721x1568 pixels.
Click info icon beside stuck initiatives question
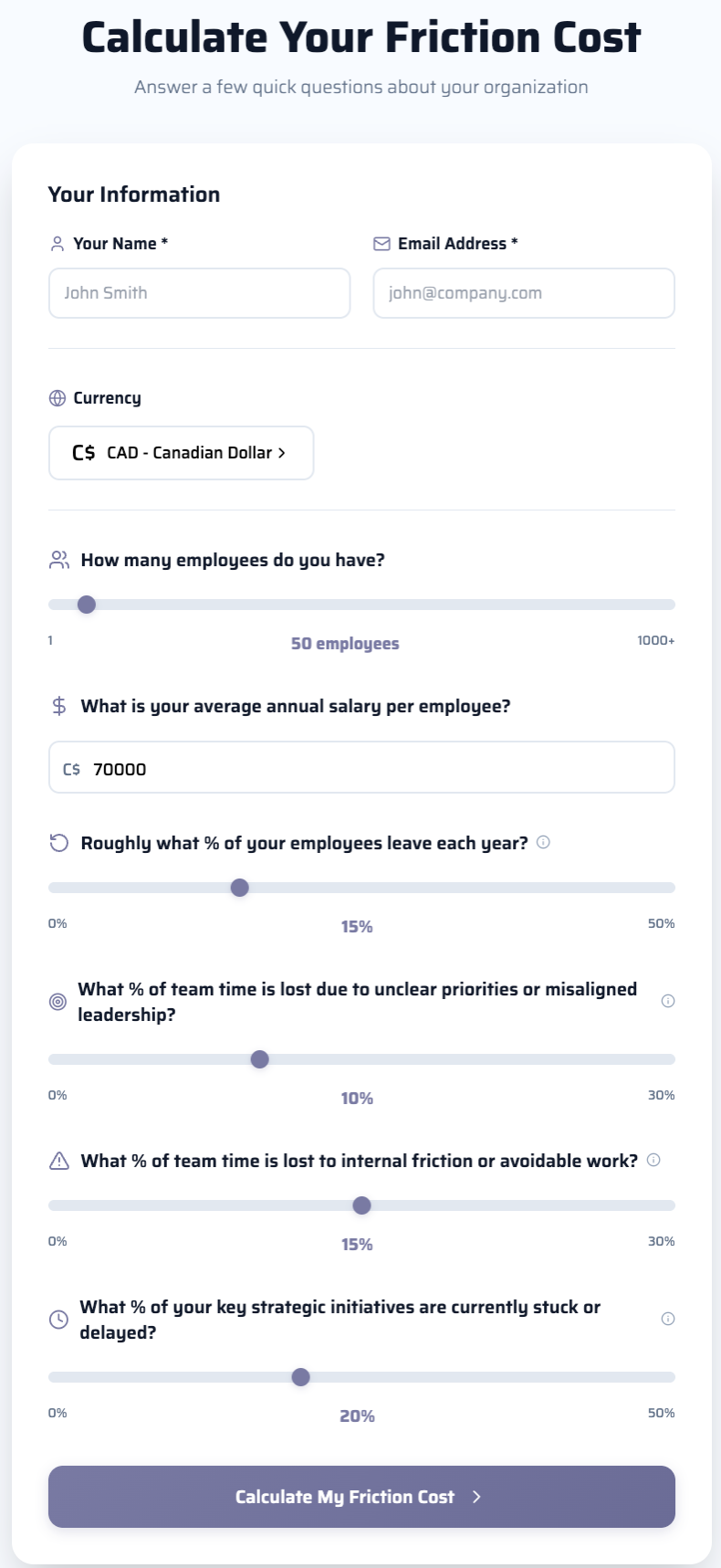(x=668, y=1319)
